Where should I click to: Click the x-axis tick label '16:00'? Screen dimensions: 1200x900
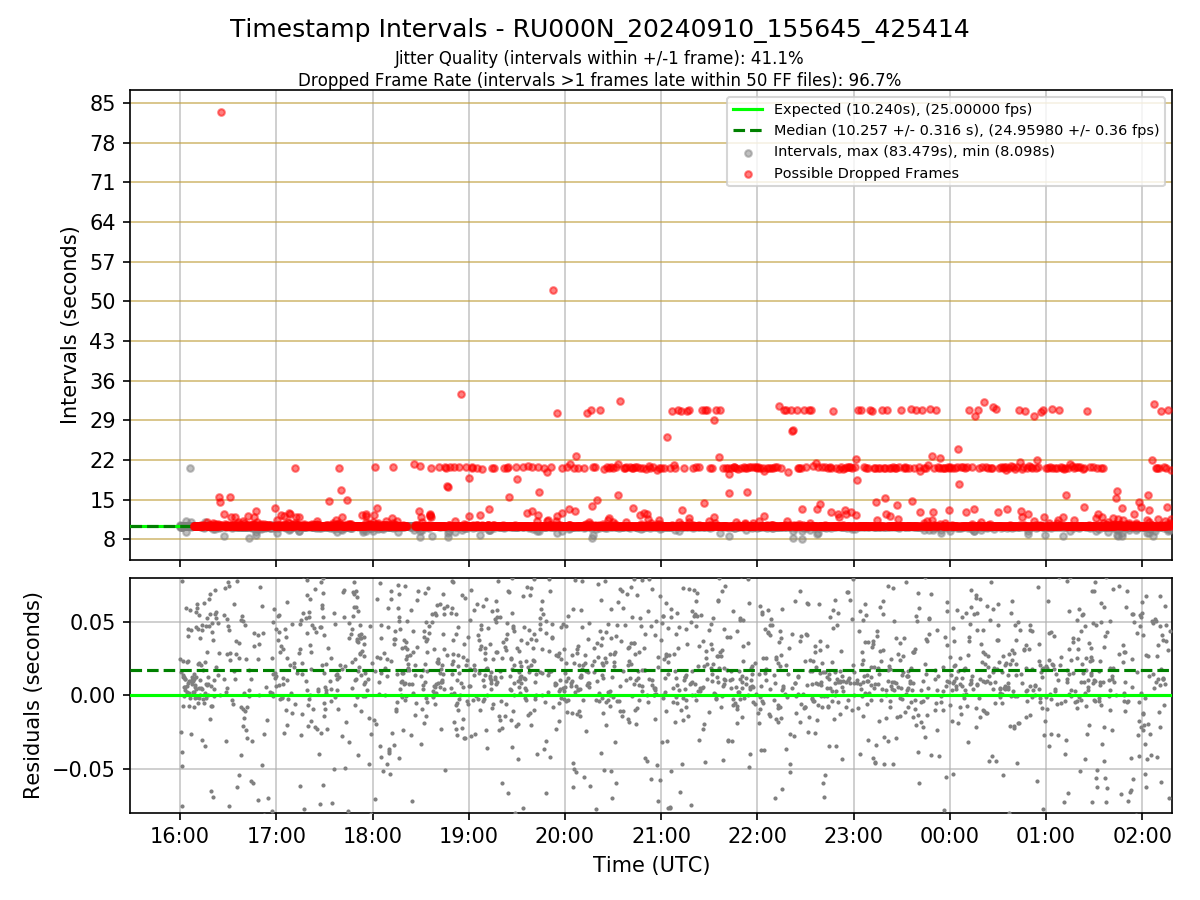point(180,834)
